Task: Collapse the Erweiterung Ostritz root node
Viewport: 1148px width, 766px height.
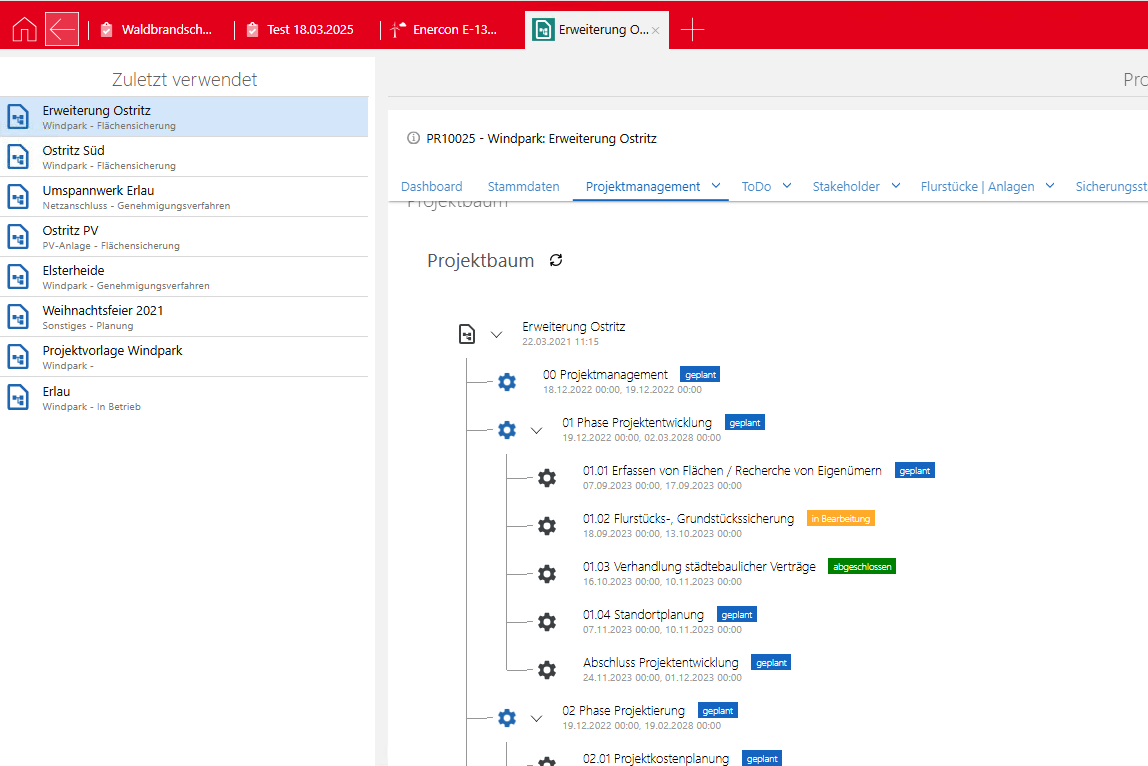Action: pyautogui.click(x=496, y=335)
